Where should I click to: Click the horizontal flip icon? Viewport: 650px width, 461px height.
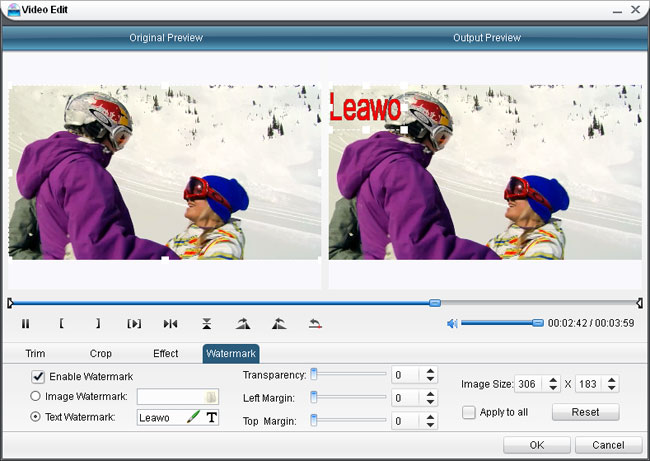(170, 323)
